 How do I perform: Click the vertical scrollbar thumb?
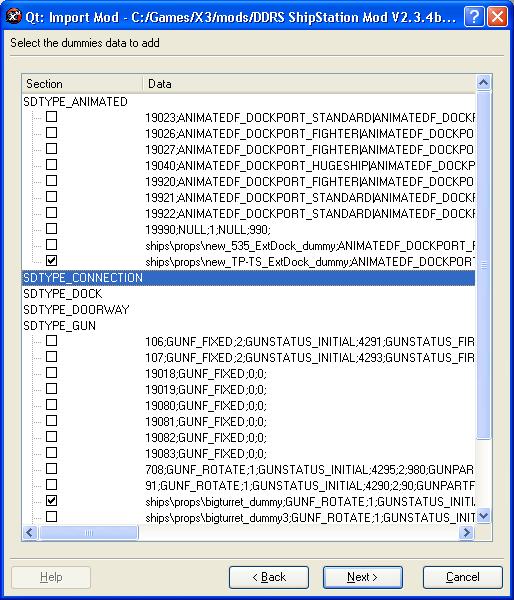point(484,265)
